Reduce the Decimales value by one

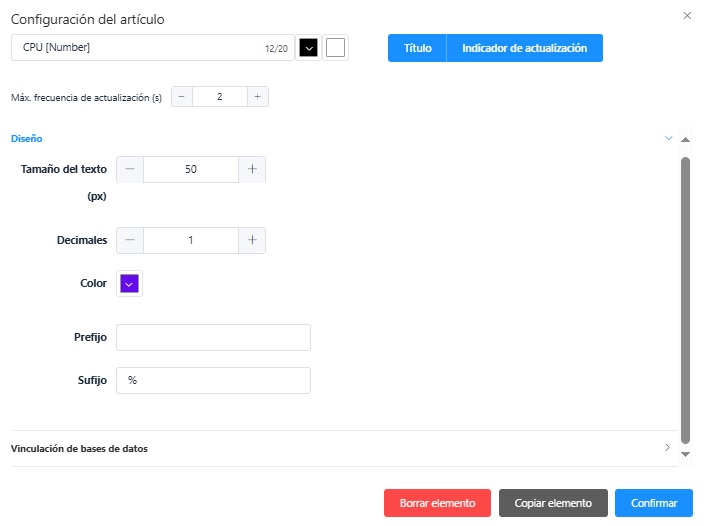pyautogui.click(x=130, y=240)
